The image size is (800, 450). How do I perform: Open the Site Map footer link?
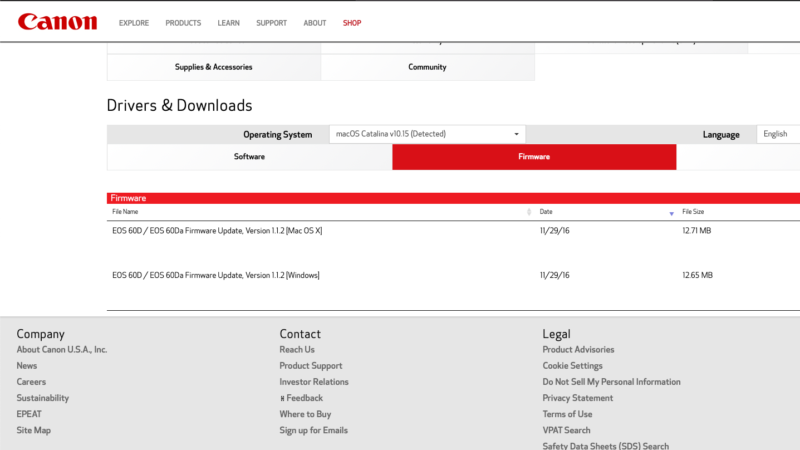coord(34,430)
